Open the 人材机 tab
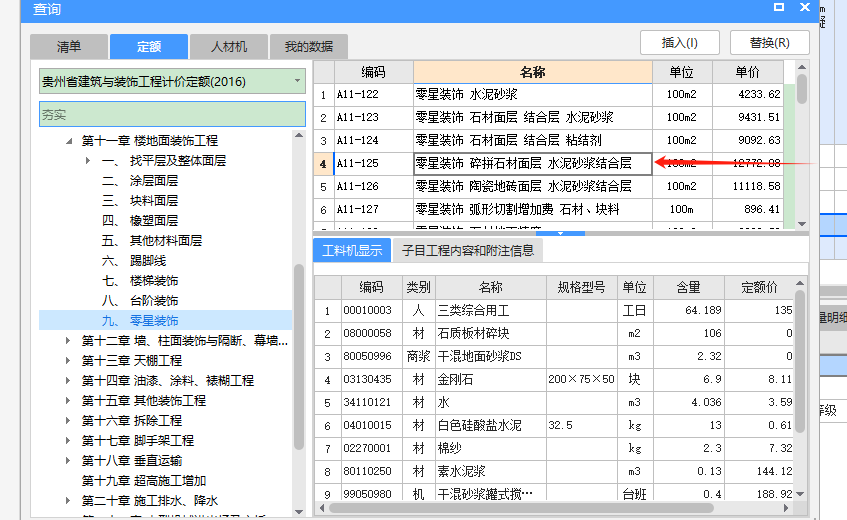 point(229,46)
